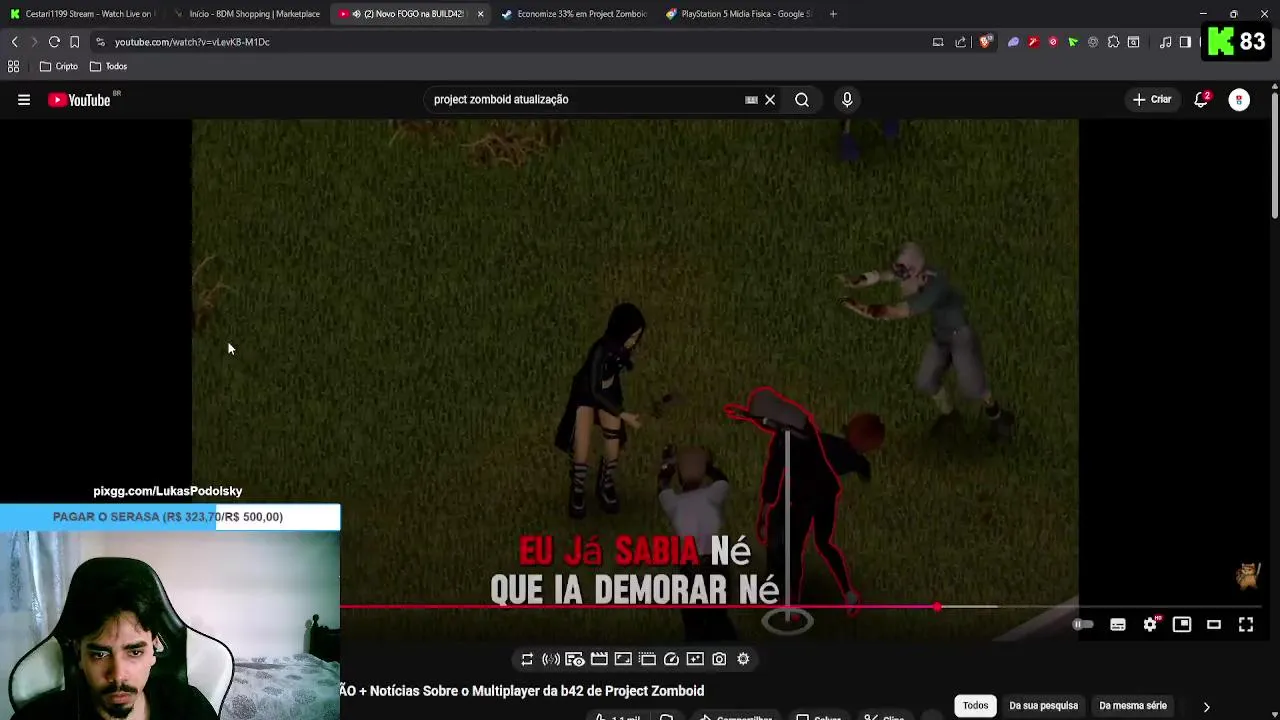Toggle theater mode on the player

pyautogui.click(x=1214, y=625)
